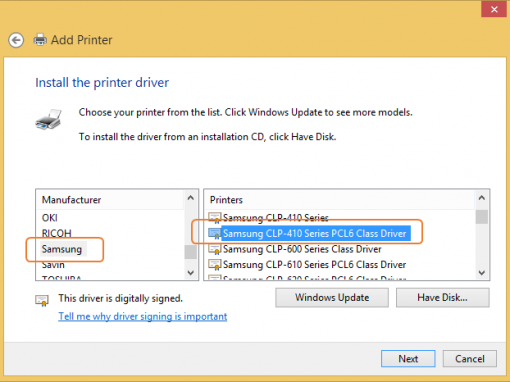Click the digitally signed certificate icon
The width and height of the screenshot is (510, 382).
pos(42,300)
